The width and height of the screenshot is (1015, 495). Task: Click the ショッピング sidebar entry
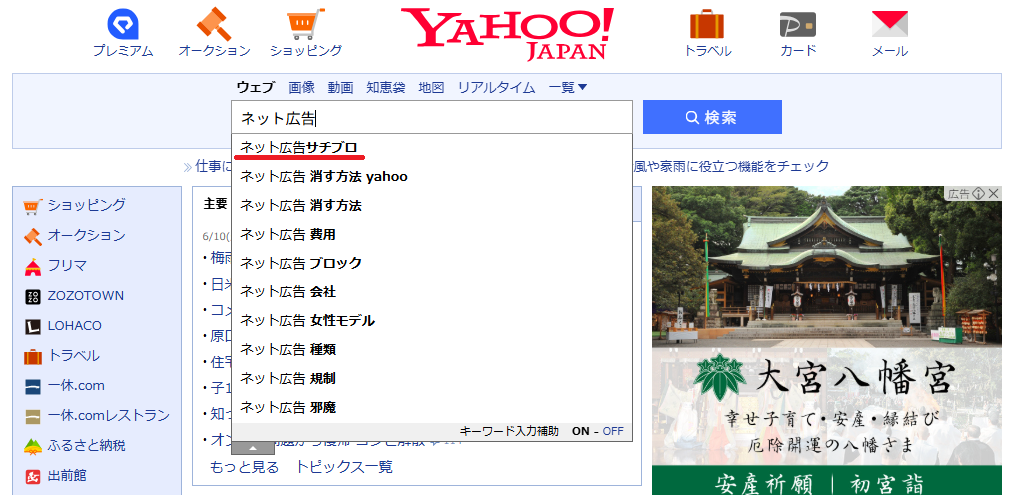pos(74,206)
